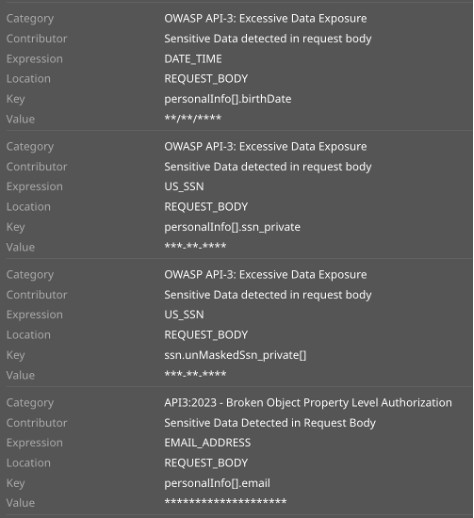The height and width of the screenshot is (518, 474).
Task: Select the EMAIL_ADDRESS expression value
Action: point(207,443)
